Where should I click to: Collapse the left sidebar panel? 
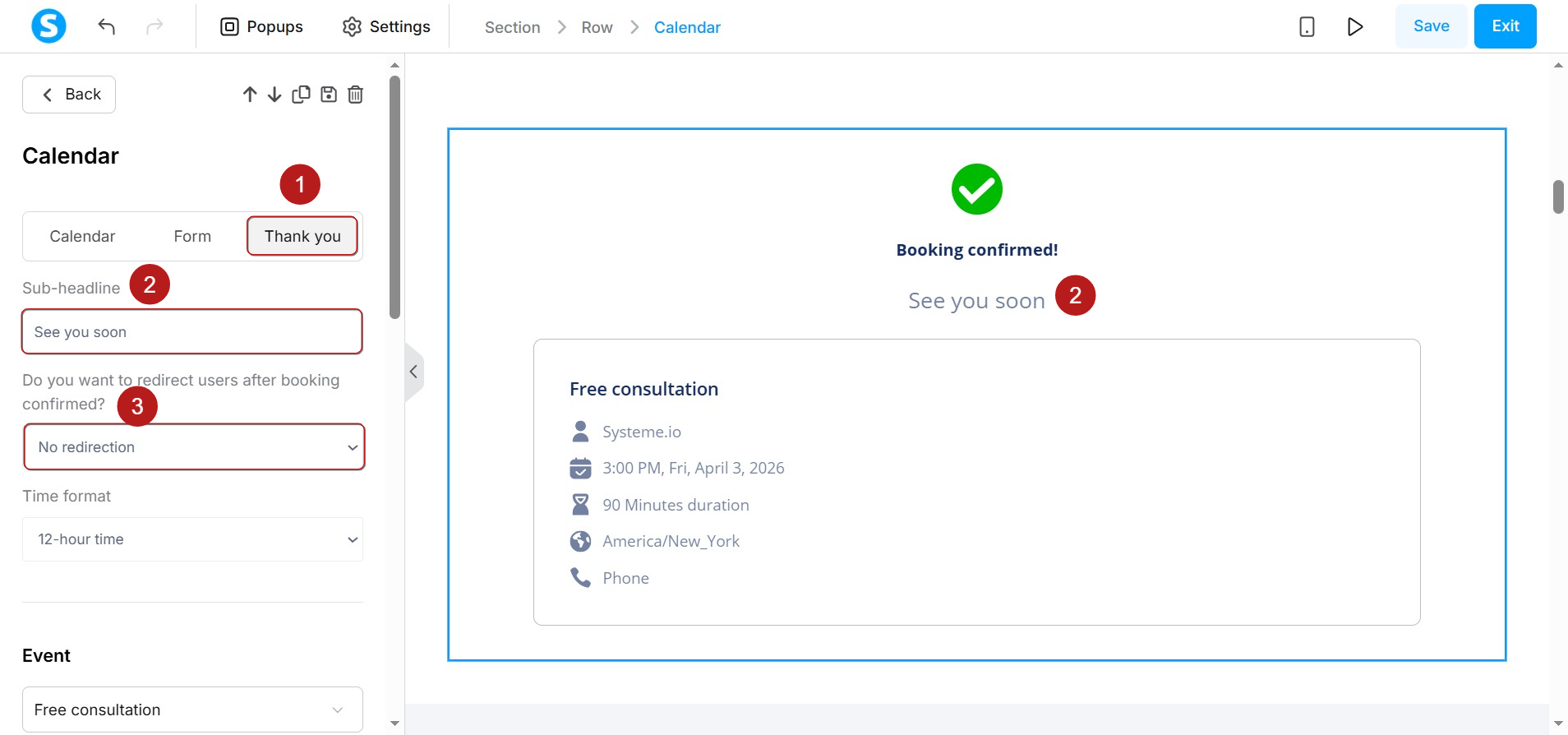click(x=413, y=372)
